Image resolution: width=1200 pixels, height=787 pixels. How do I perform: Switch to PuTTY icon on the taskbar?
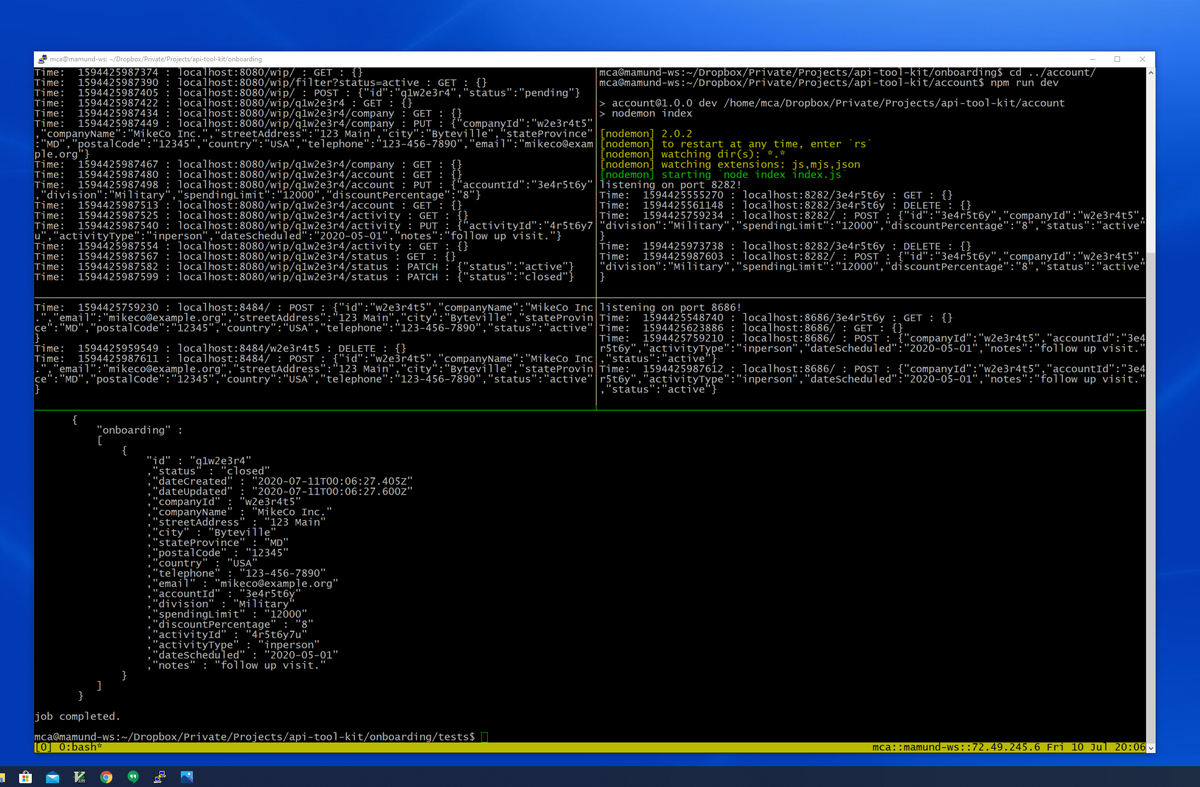pyautogui.click(x=160, y=777)
